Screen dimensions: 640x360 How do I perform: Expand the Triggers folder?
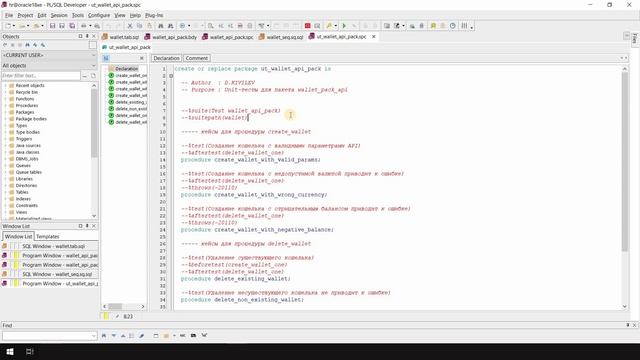tap(5, 139)
